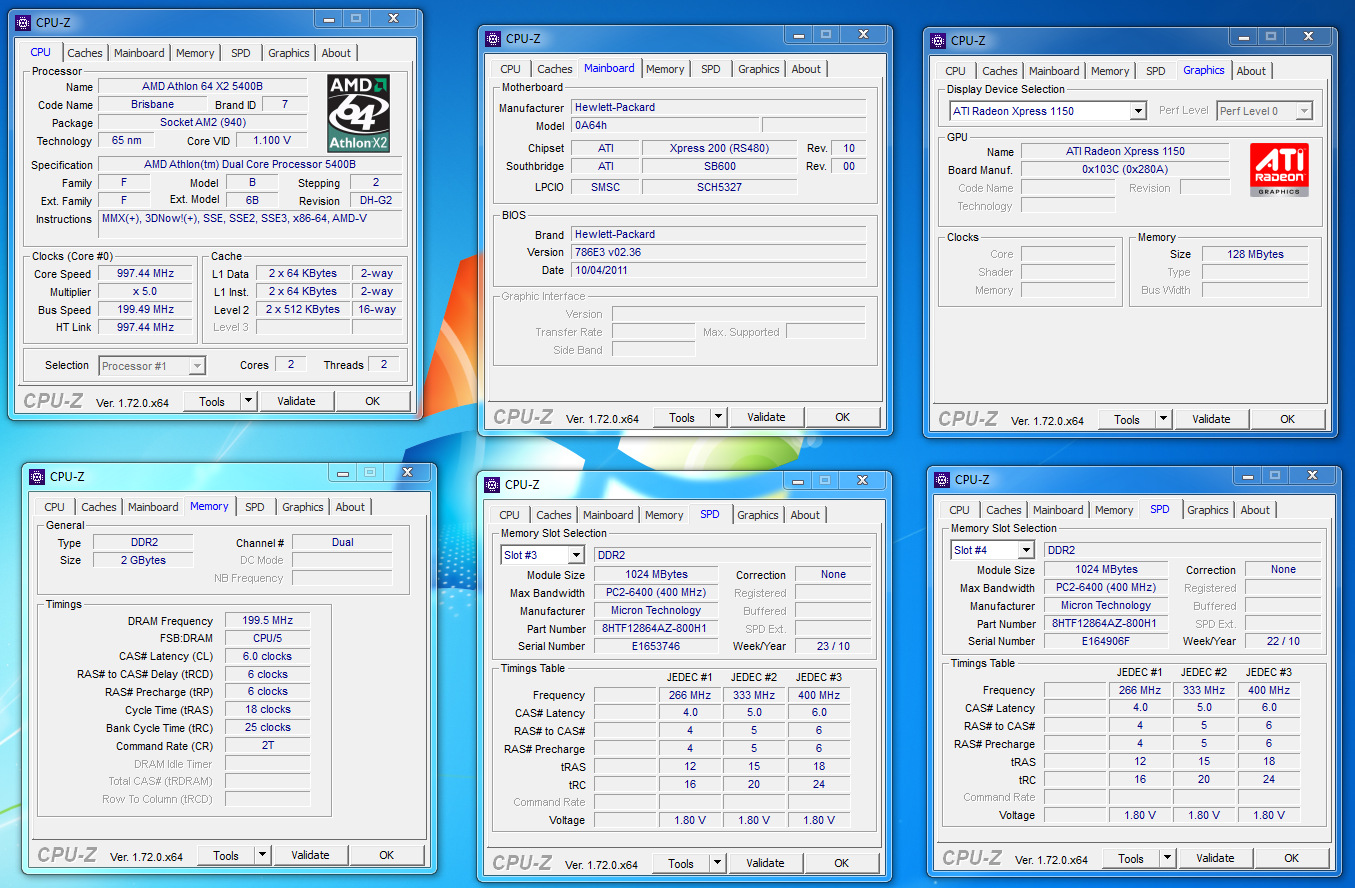Click the Tools button in the Graphics window

(1127, 419)
